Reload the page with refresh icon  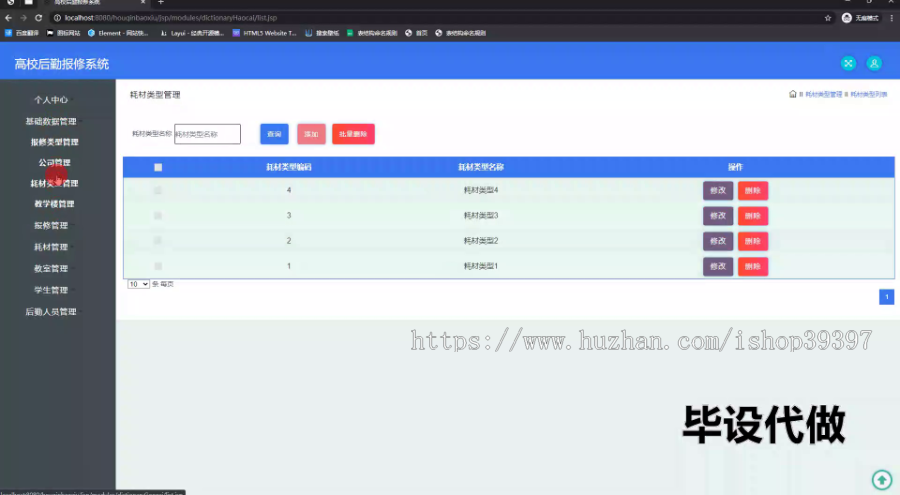(x=38, y=18)
